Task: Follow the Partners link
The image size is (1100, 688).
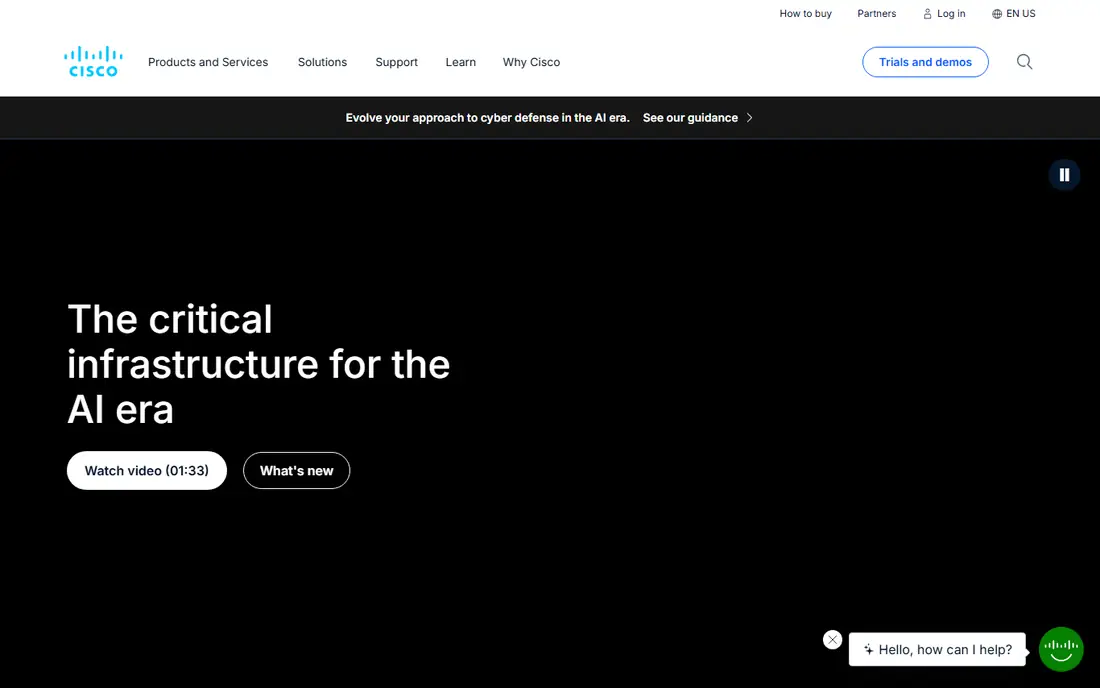Action: coord(876,13)
